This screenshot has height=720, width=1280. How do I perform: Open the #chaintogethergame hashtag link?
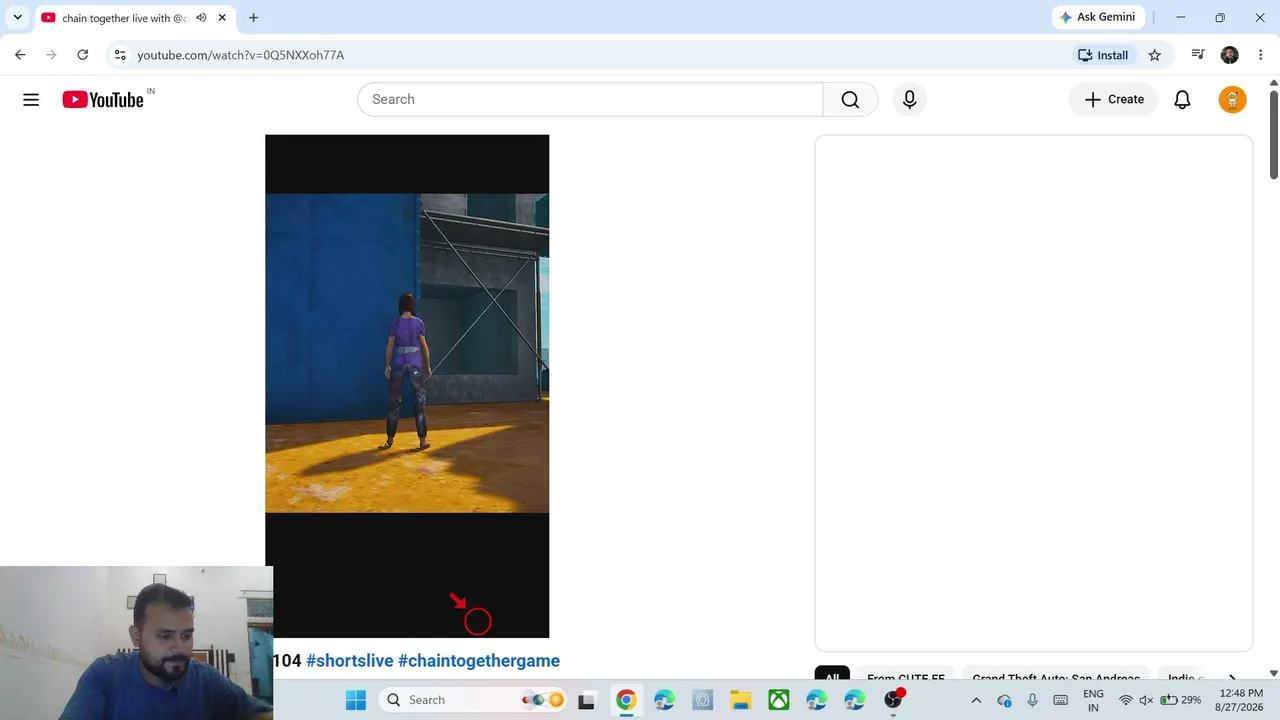click(x=479, y=661)
